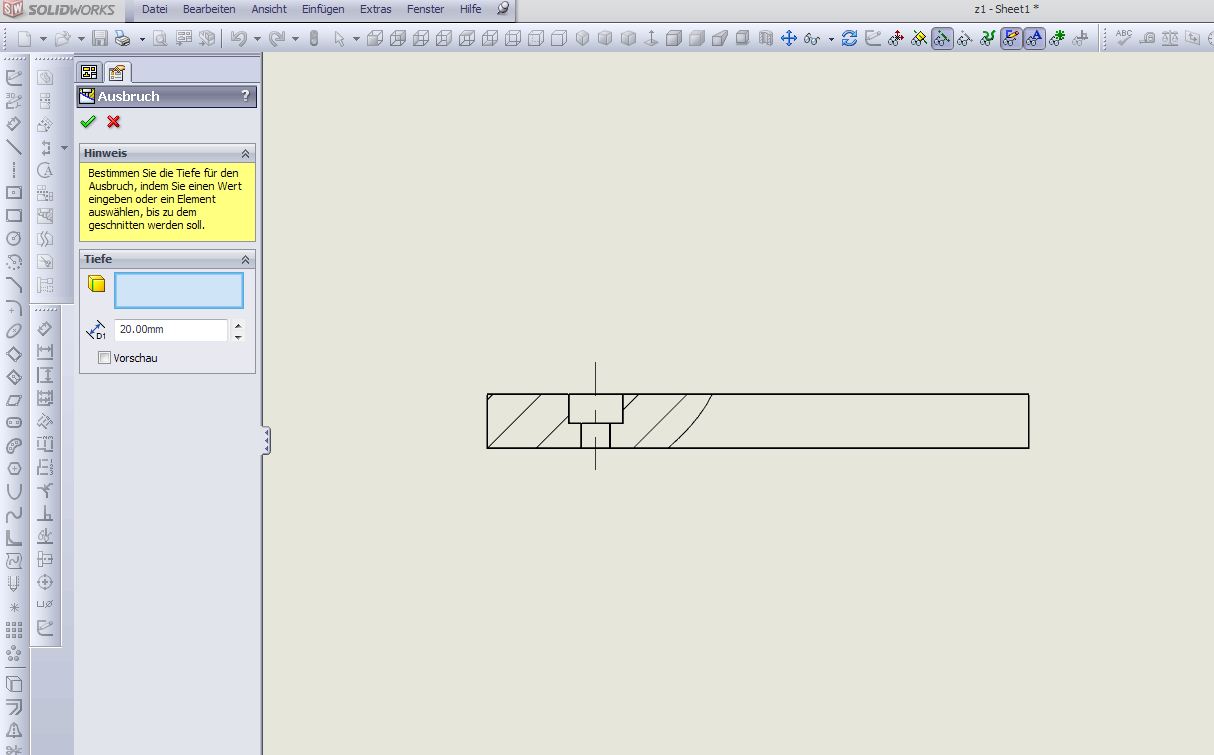This screenshot has height=755, width=1214.
Task: Toggle view annotations pencil button
Action: point(1012,39)
